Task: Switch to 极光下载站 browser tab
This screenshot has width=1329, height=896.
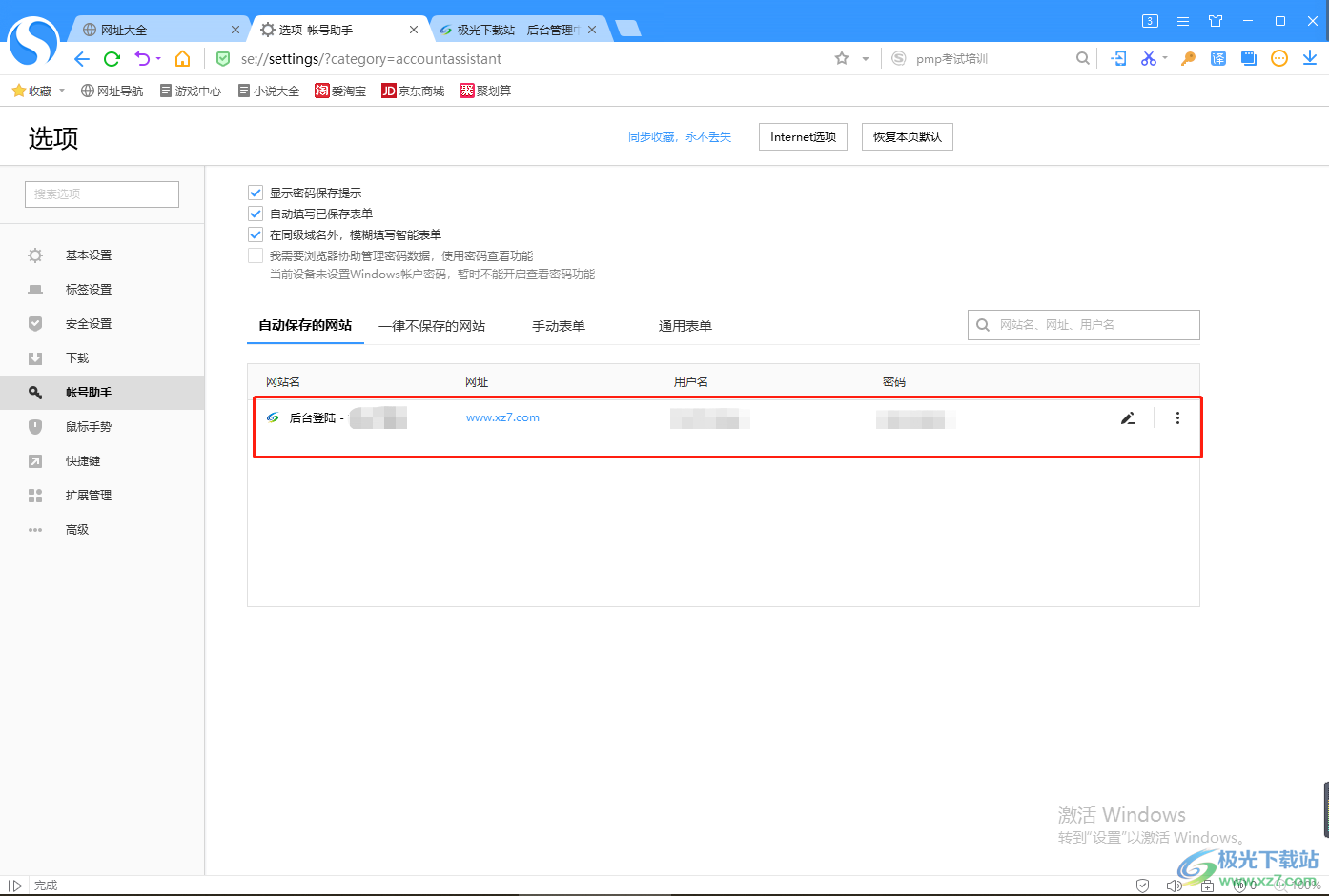Action: pos(518,30)
